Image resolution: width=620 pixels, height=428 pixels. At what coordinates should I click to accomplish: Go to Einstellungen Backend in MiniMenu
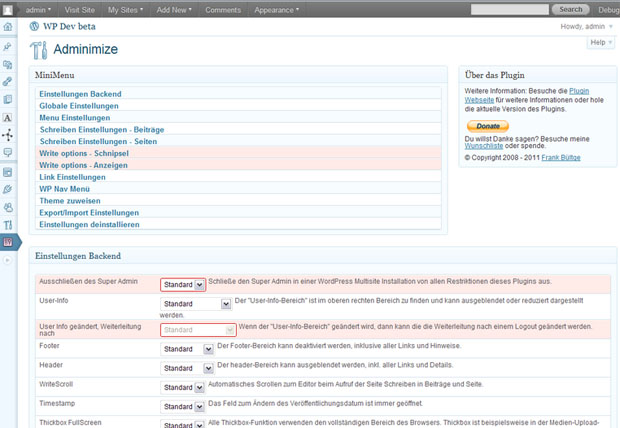(80, 94)
